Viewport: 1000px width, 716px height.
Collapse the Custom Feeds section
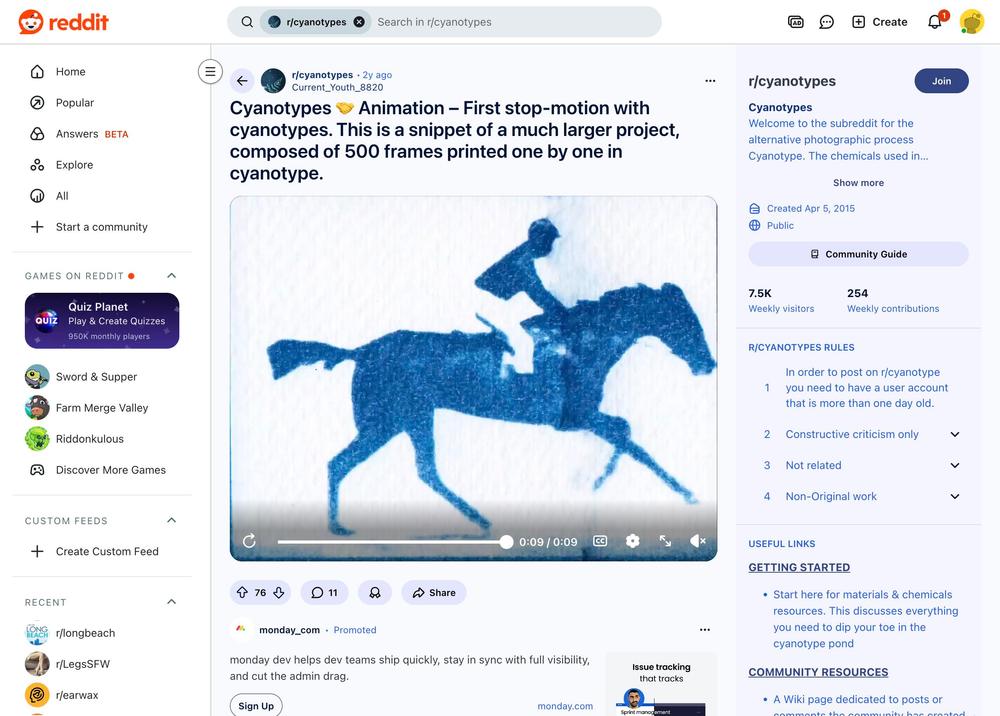tap(171, 521)
